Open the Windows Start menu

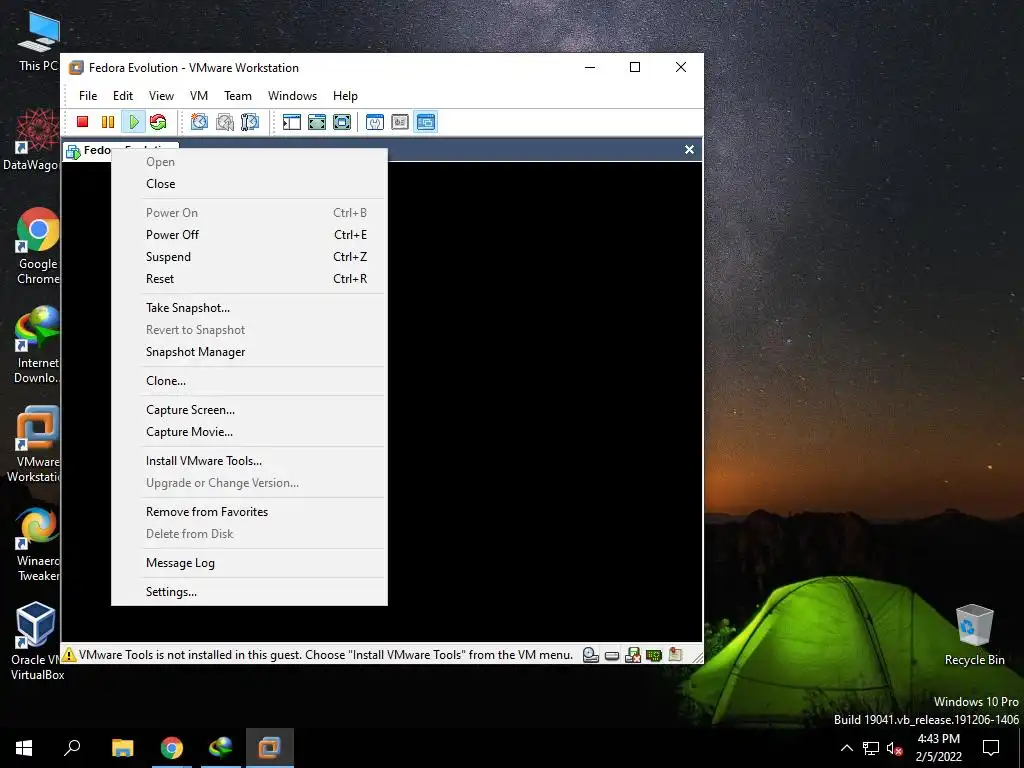24,748
